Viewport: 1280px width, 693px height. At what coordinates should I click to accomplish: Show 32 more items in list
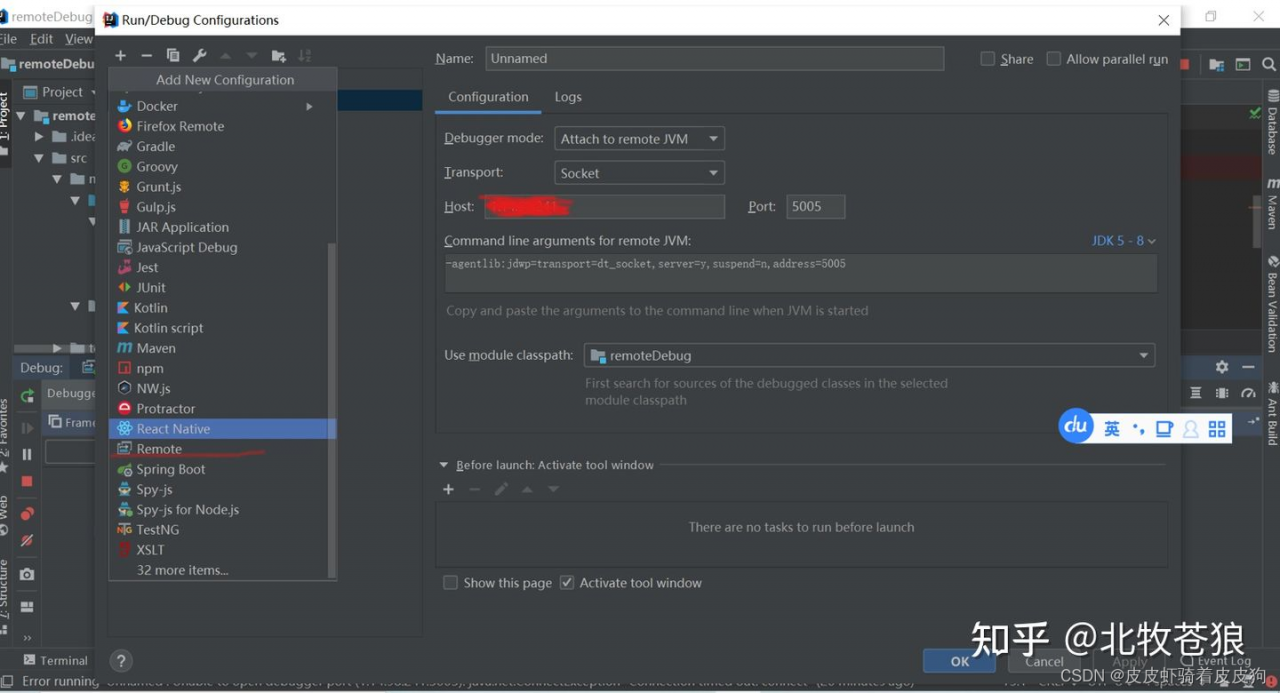tap(182, 570)
